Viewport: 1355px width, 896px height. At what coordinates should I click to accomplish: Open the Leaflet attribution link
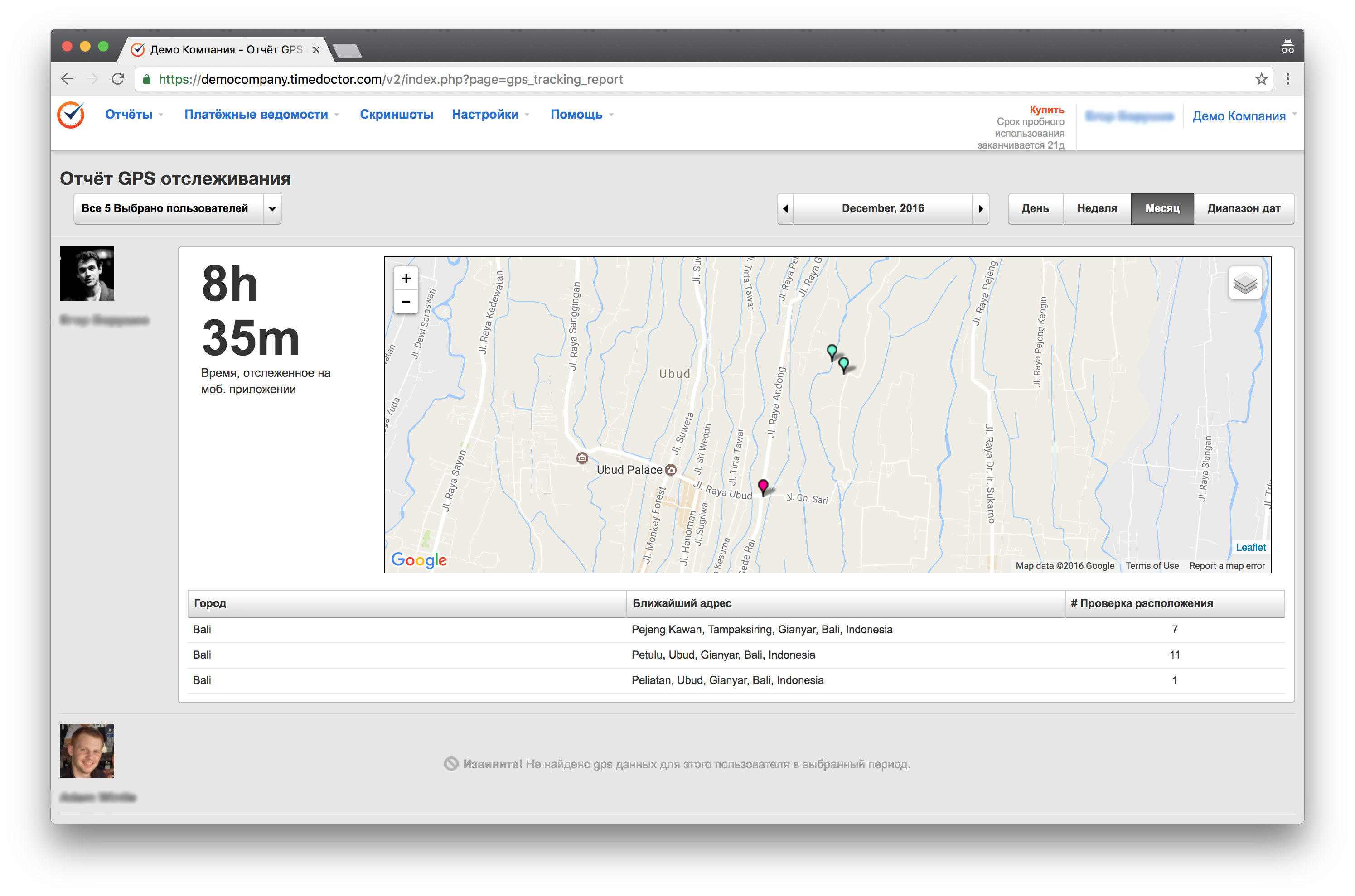1251,547
